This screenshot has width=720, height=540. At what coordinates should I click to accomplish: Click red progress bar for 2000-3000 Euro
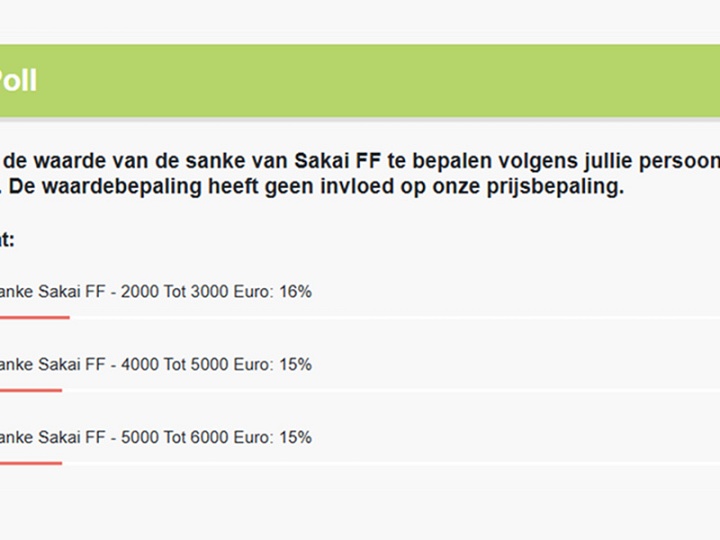pyautogui.click(x=34, y=317)
